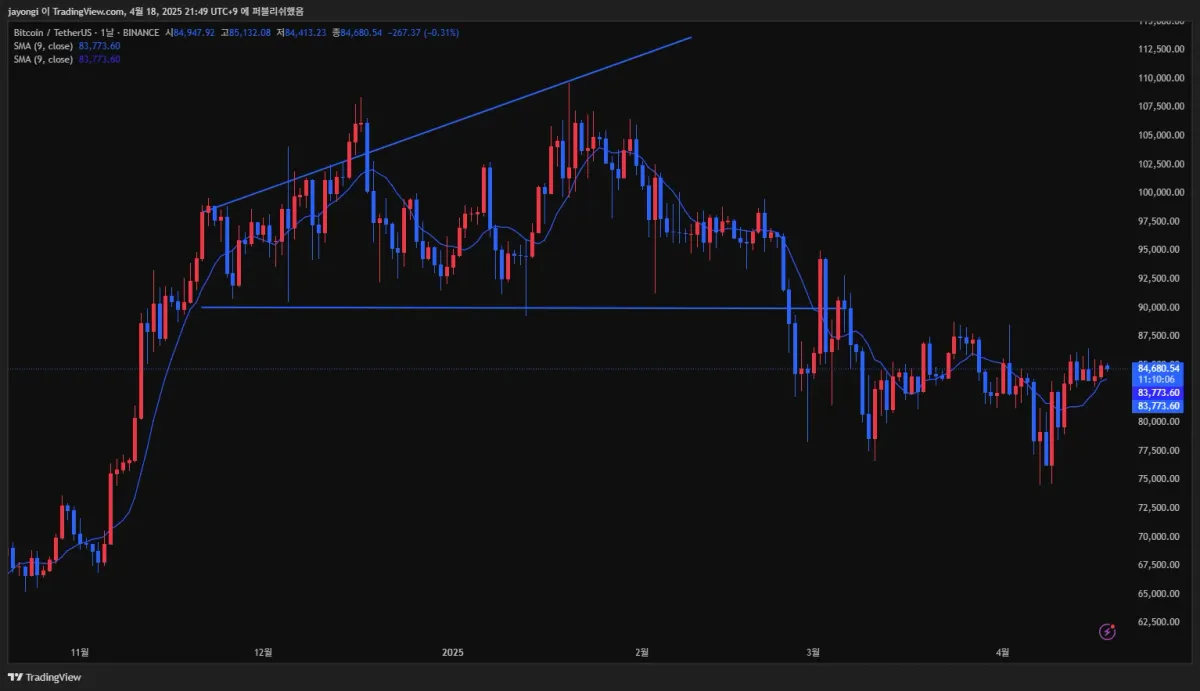Click the 12월 time axis label
Image resolution: width=1200 pixels, height=691 pixels.
point(264,653)
